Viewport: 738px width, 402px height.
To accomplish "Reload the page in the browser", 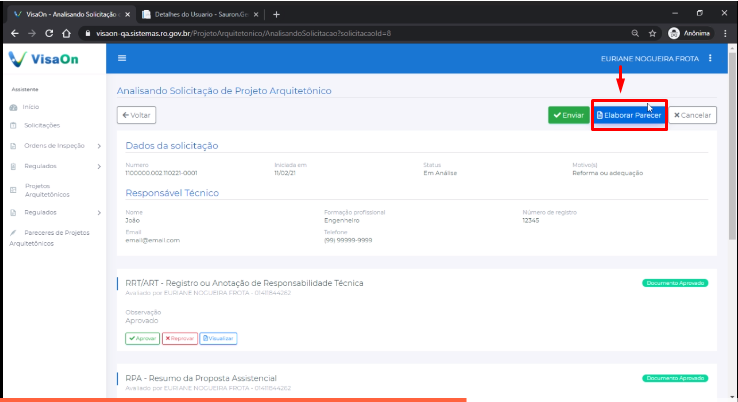I will [x=49, y=33].
